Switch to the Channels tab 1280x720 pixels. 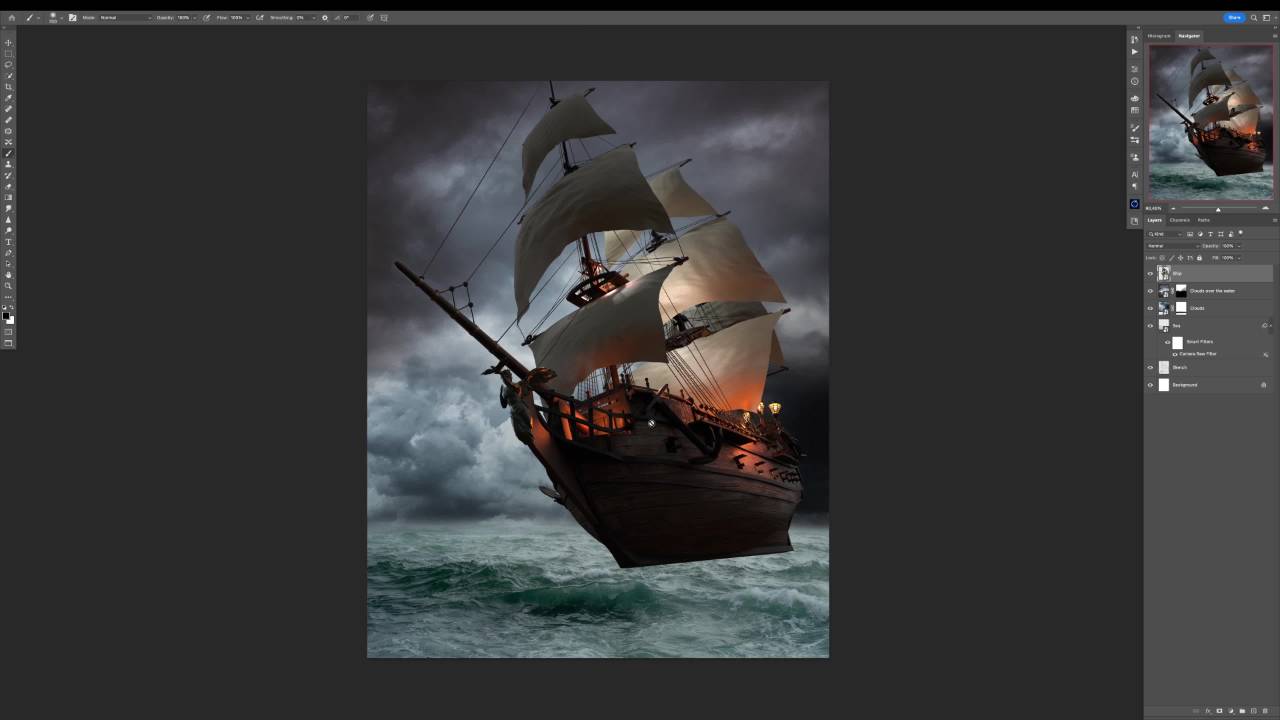pos(1180,220)
